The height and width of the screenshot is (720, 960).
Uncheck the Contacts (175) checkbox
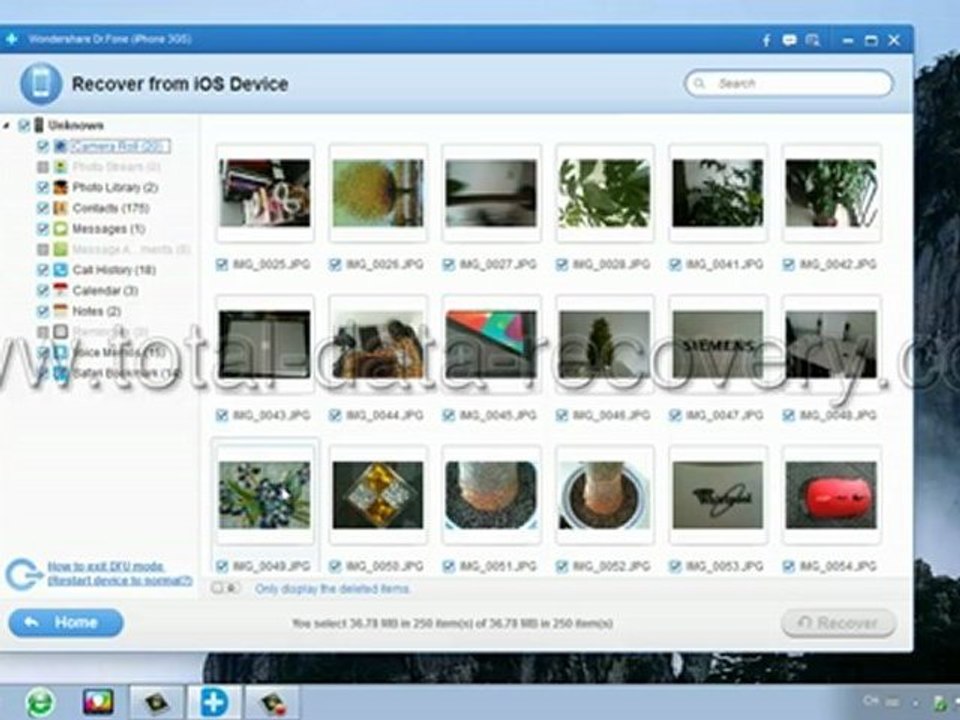[x=42, y=208]
